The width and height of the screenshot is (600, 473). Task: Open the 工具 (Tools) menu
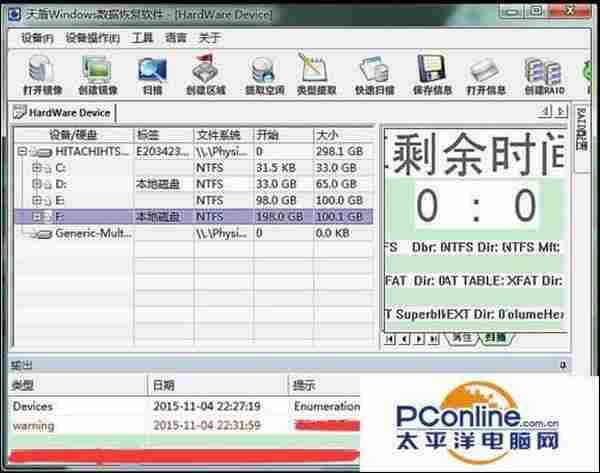click(x=143, y=38)
